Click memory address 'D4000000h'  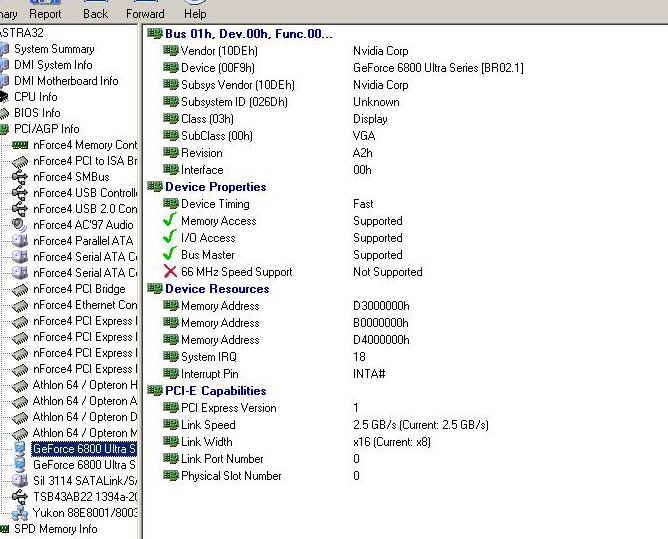coord(381,340)
